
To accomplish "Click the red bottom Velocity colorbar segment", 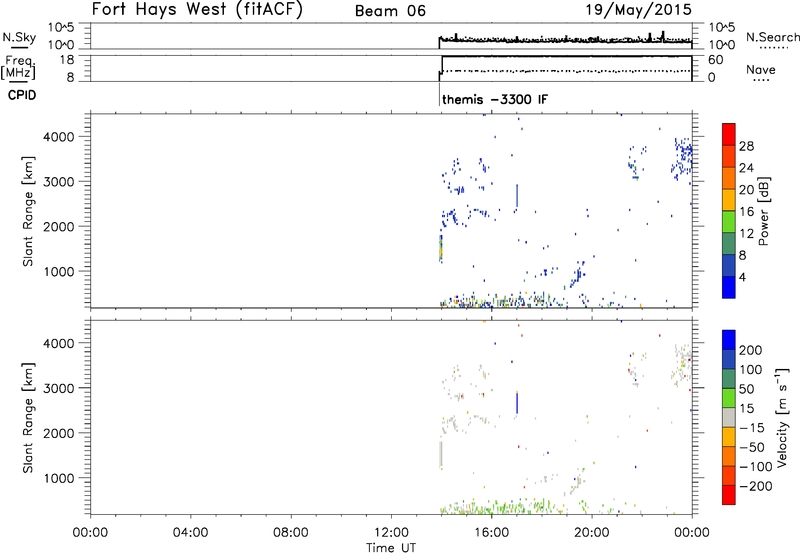I will tap(729, 495).
